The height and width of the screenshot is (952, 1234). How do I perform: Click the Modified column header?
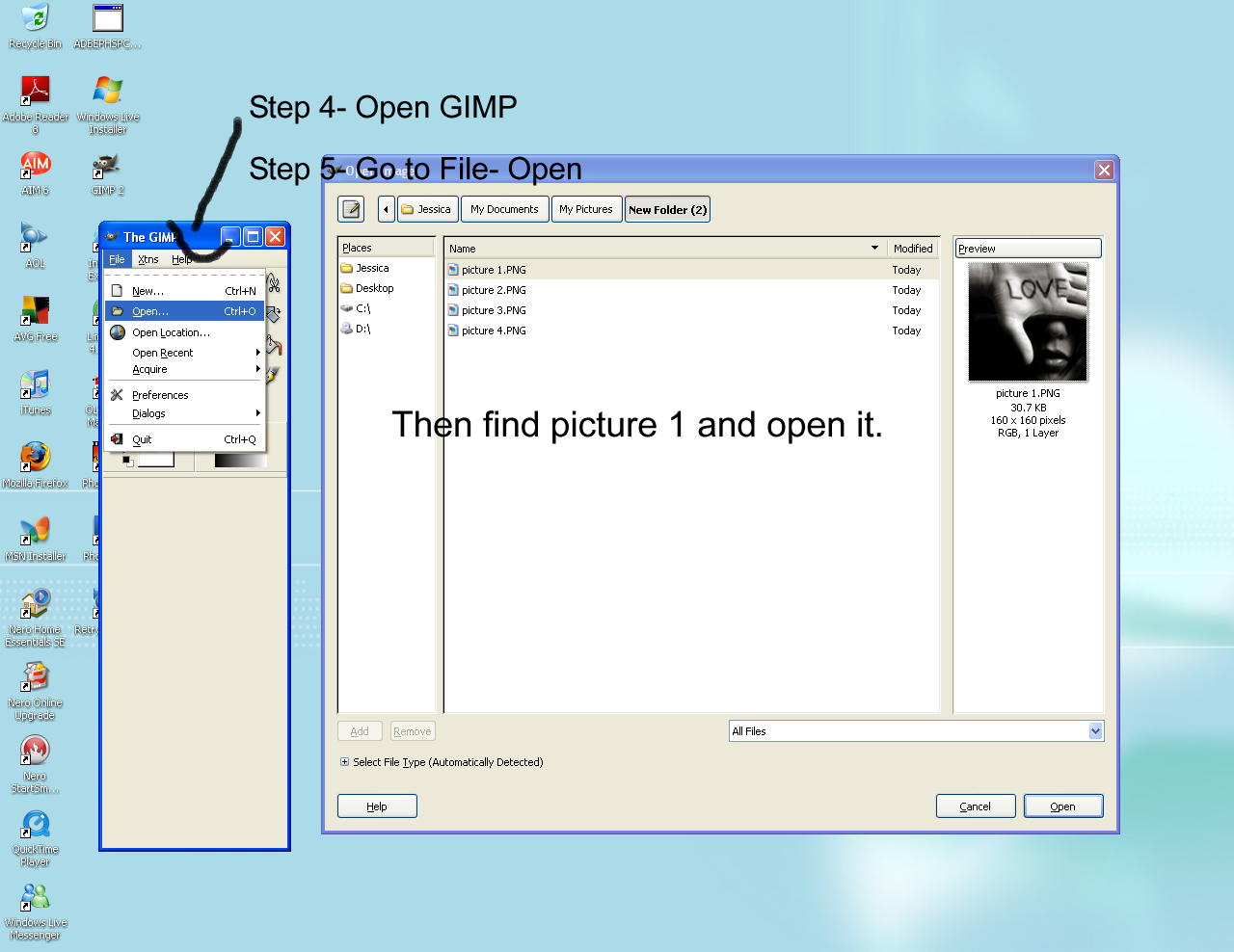(913, 248)
